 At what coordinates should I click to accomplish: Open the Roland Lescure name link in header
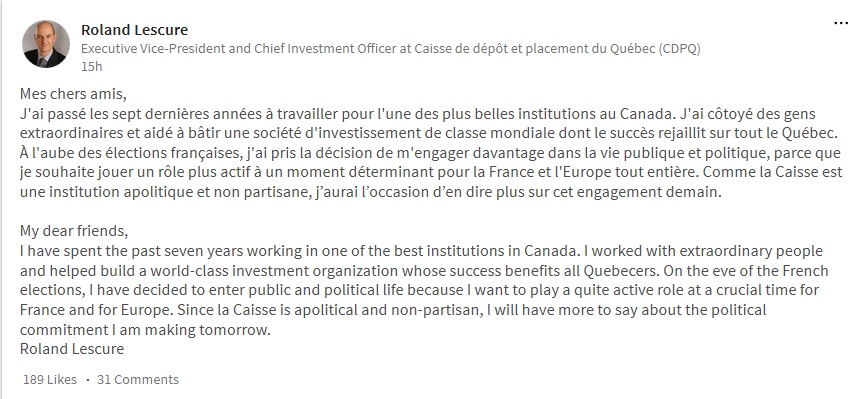[134, 29]
